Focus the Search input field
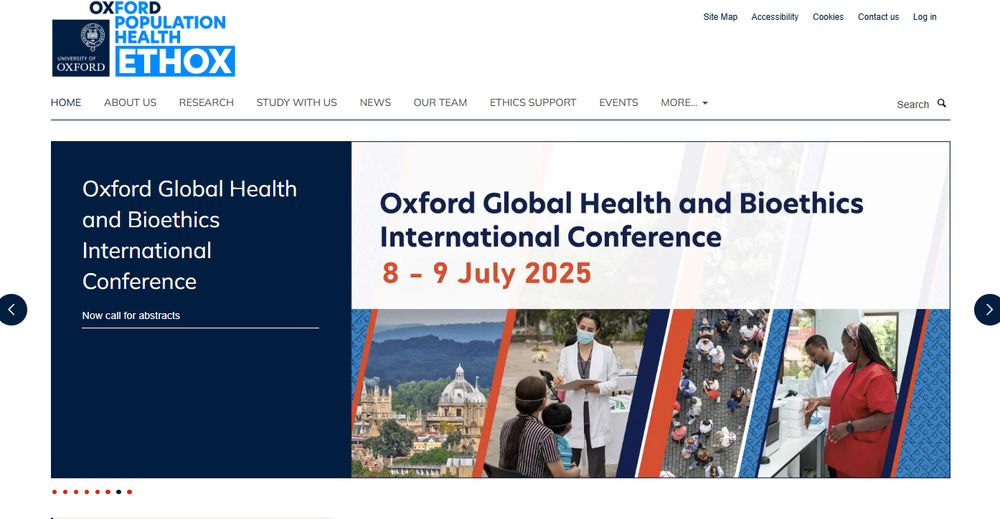Image resolution: width=1000 pixels, height=519 pixels. pos(913,105)
